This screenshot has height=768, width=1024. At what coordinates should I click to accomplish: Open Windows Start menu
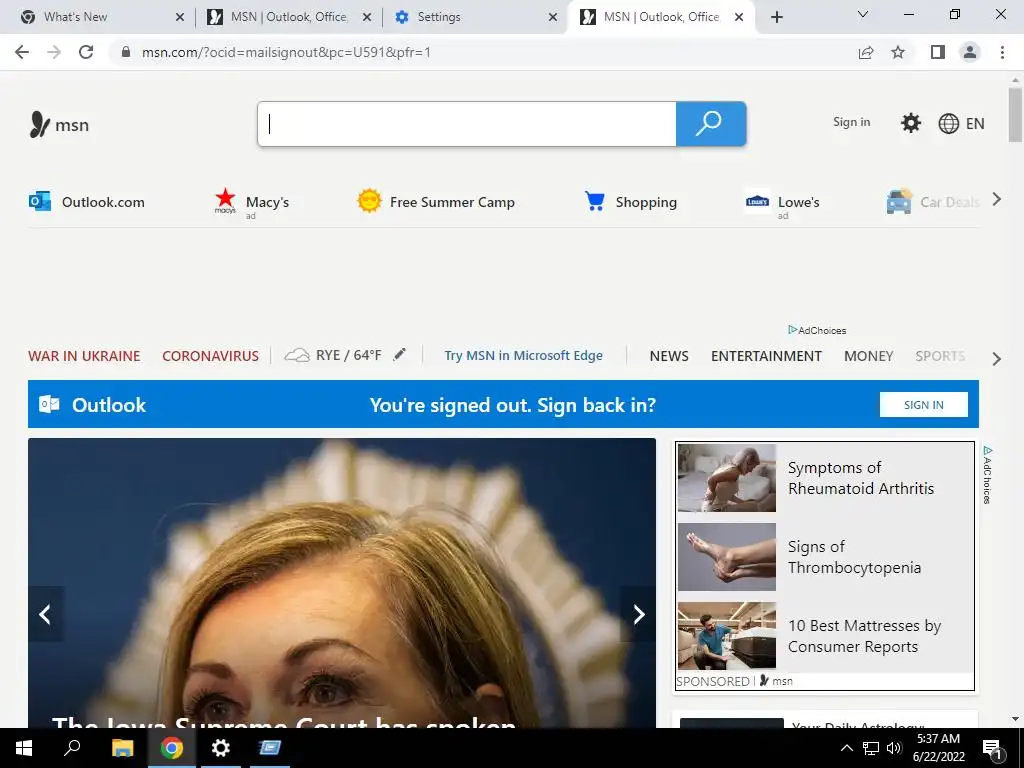coord(24,748)
